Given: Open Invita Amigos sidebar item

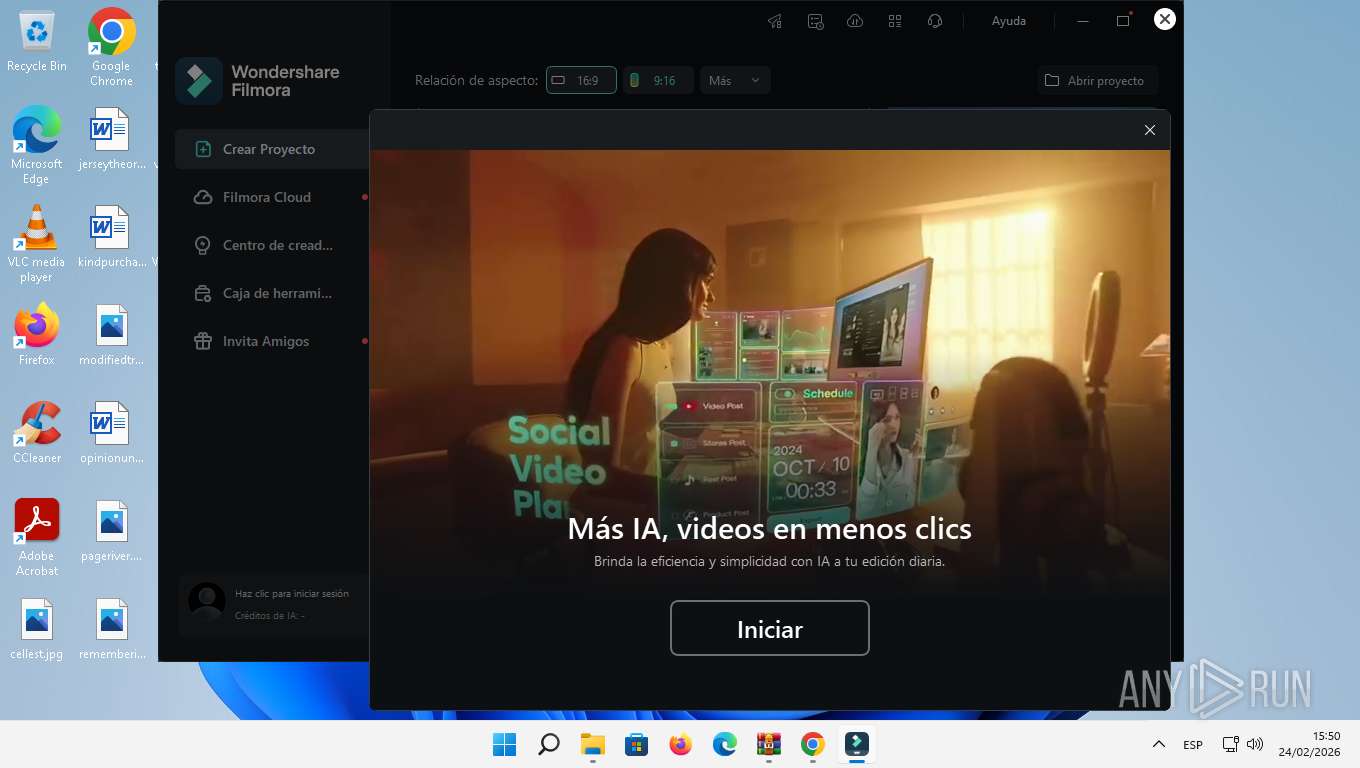Looking at the screenshot, I should pos(272,341).
